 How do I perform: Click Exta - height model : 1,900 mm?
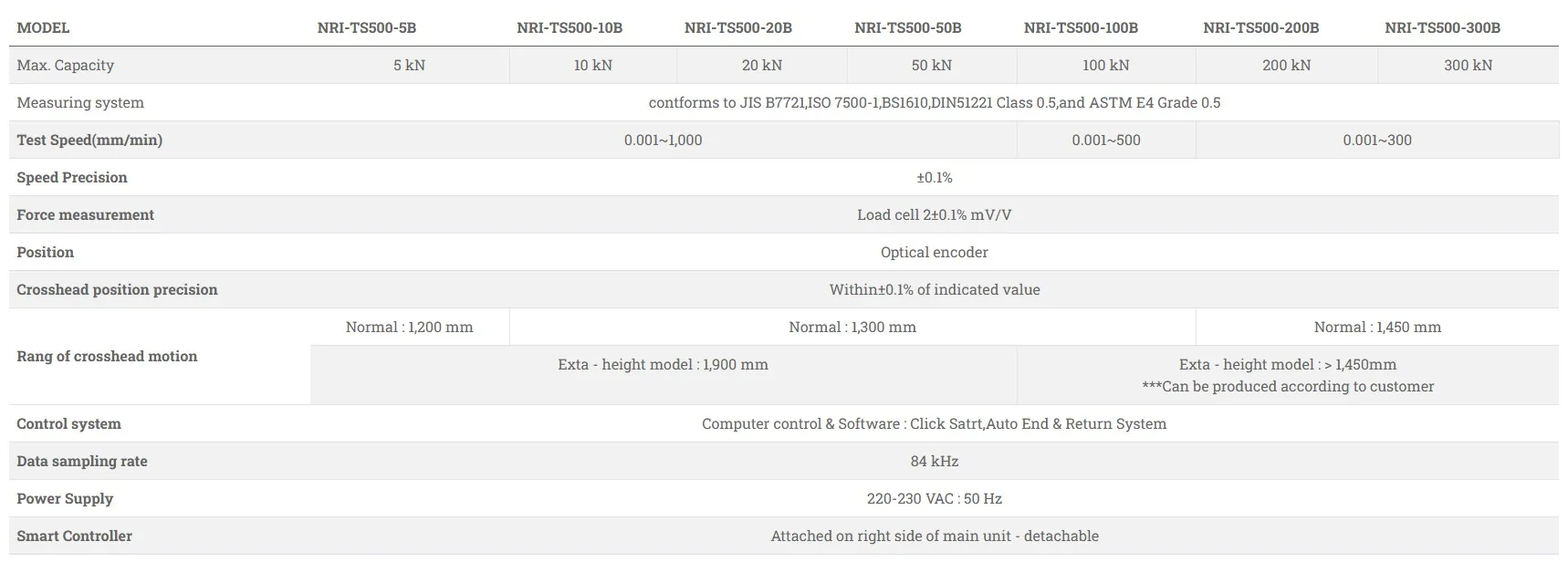pyautogui.click(x=663, y=364)
